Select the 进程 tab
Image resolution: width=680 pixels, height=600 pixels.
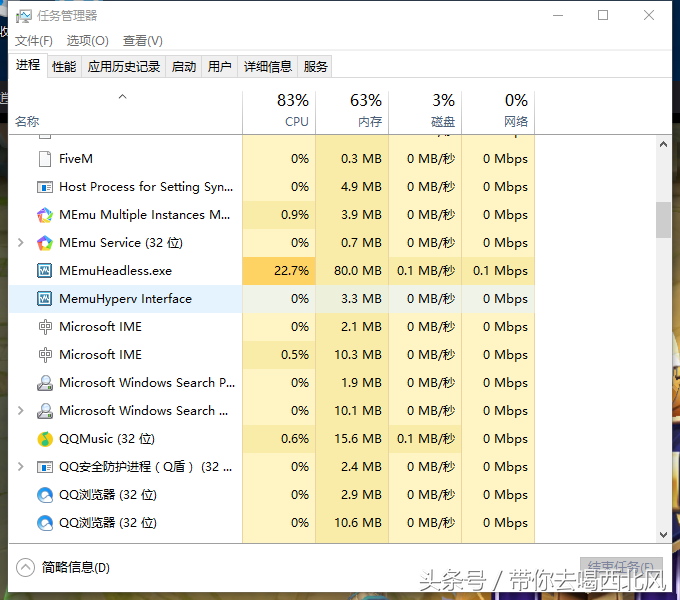(x=28, y=65)
